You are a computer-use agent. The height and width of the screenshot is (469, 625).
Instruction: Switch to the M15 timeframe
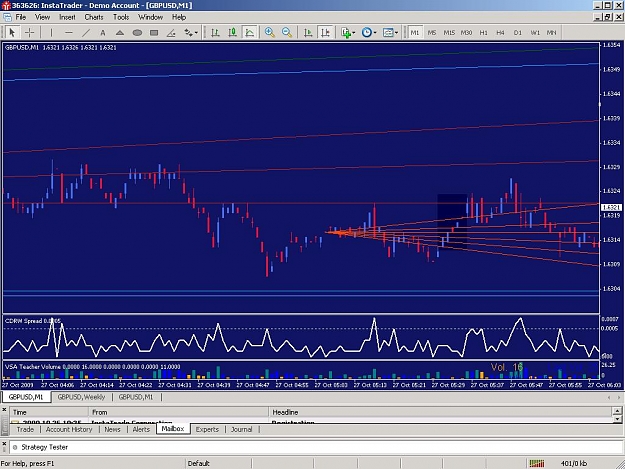(449, 33)
